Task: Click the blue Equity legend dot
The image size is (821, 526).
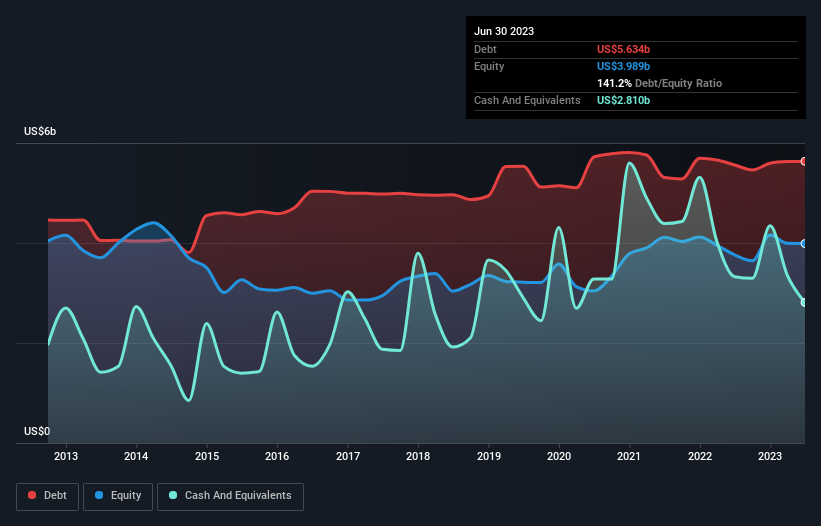Action: tap(99, 495)
